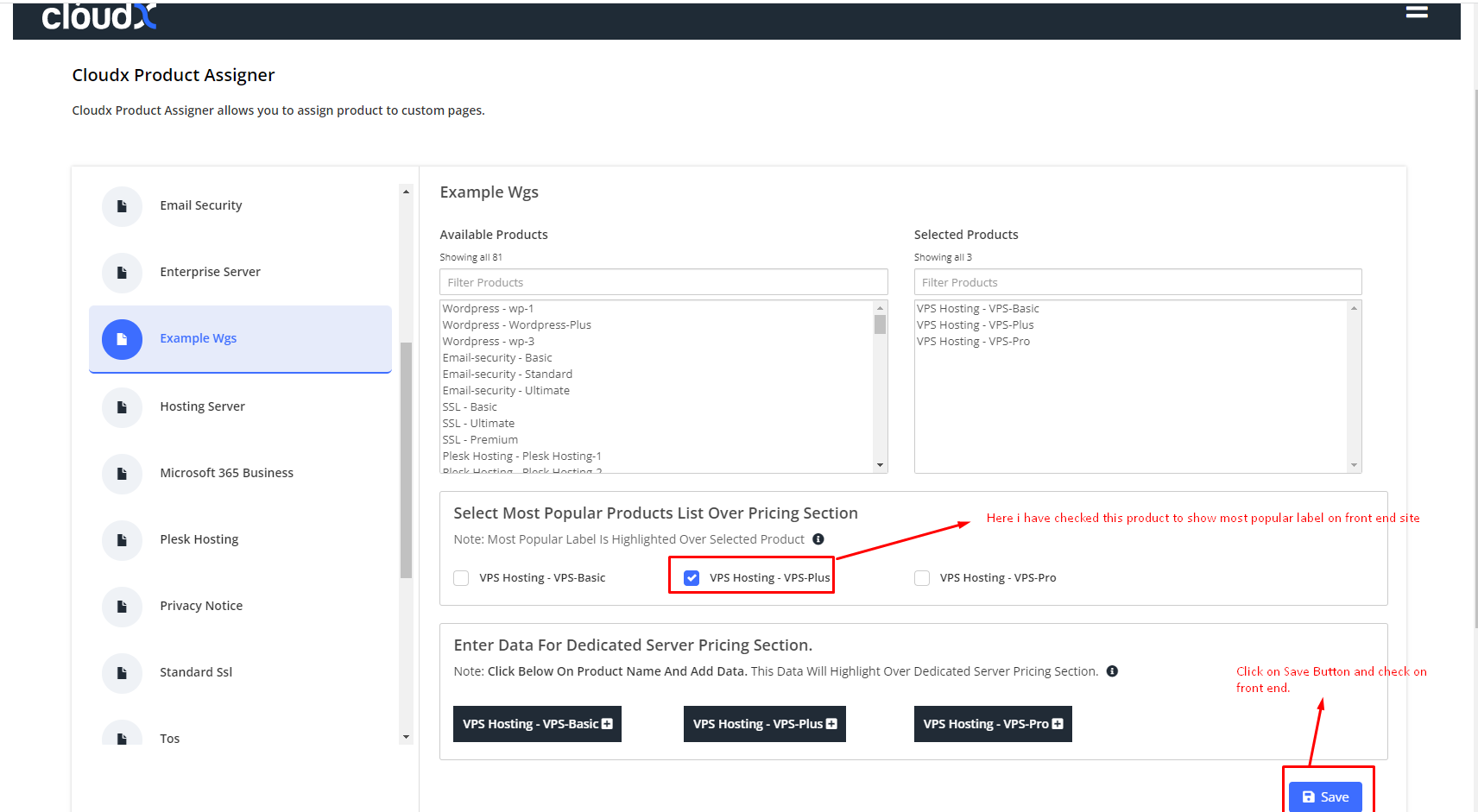Select Wordpress - Wordpress-Plus from available products
The height and width of the screenshot is (812, 1478).
516,325
